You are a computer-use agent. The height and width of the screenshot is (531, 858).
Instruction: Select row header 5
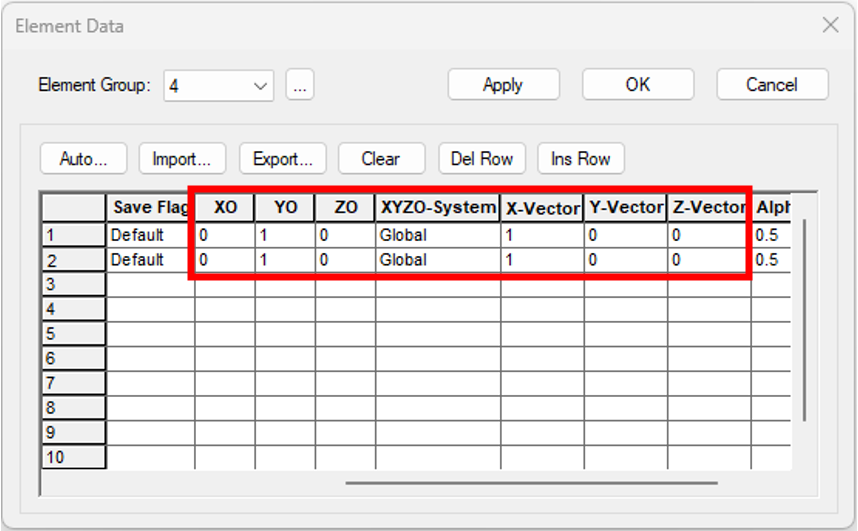point(73,334)
